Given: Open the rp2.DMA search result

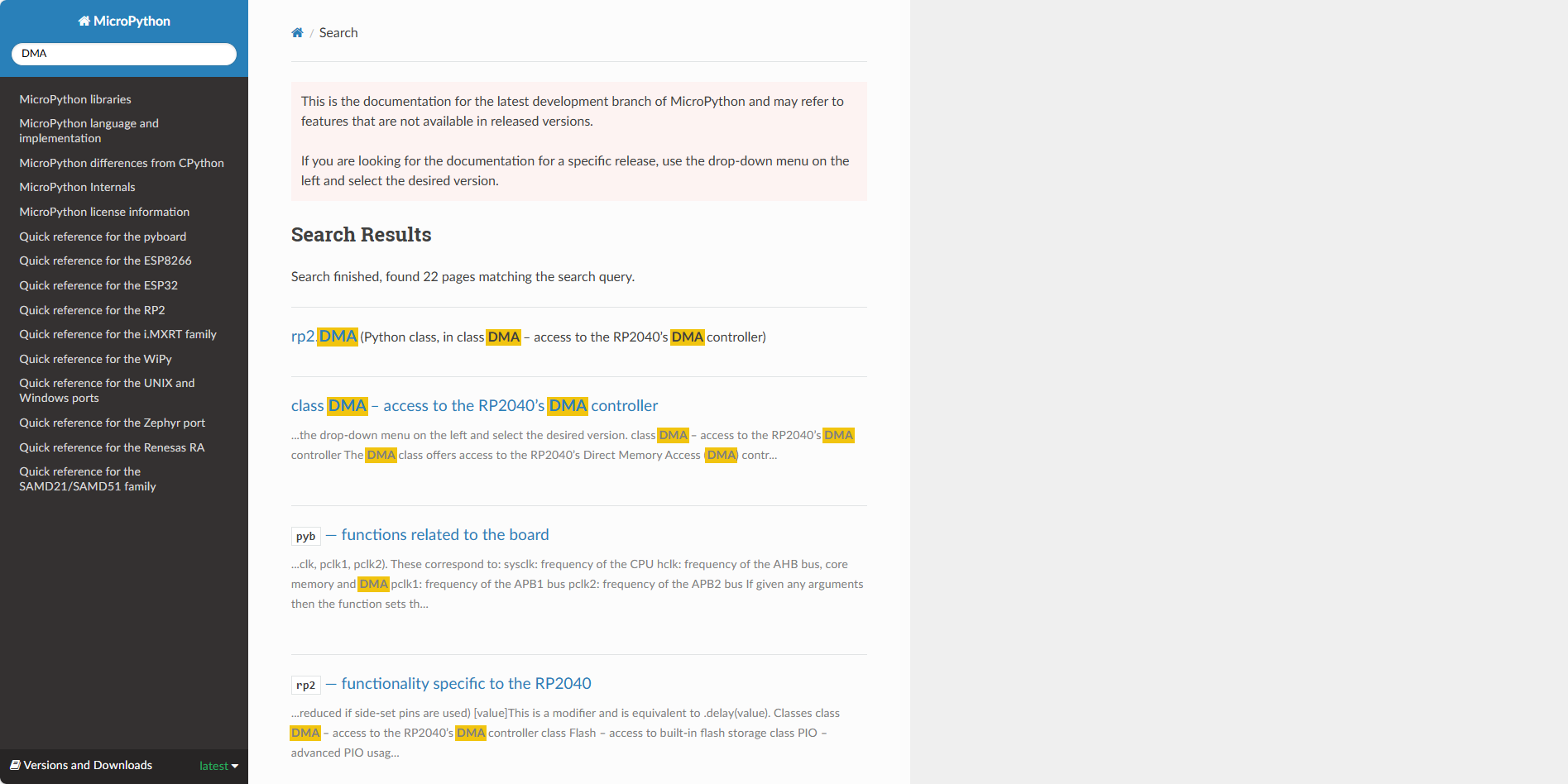Looking at the screenshot, I should 324,337.
